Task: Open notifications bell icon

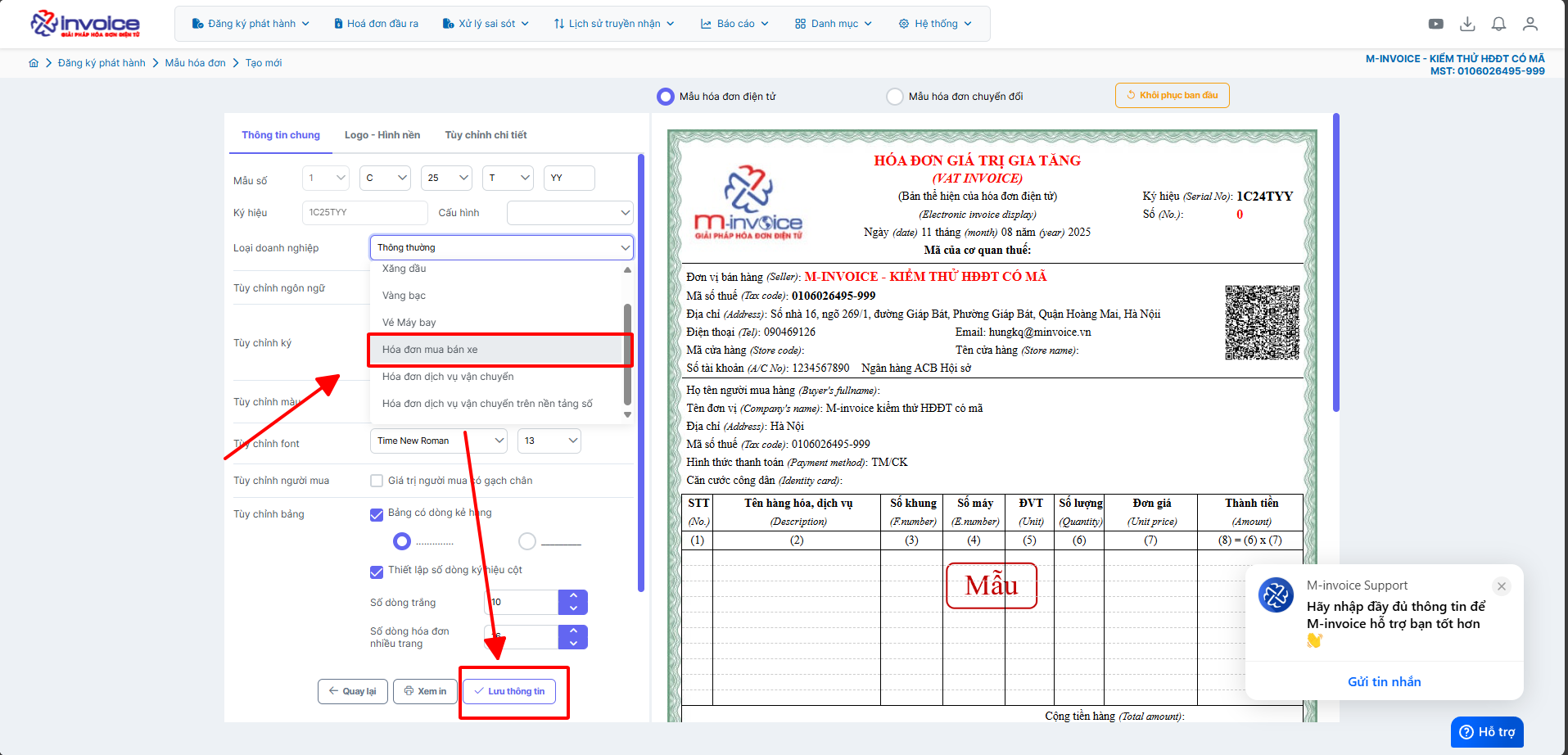Action: 1498,24
